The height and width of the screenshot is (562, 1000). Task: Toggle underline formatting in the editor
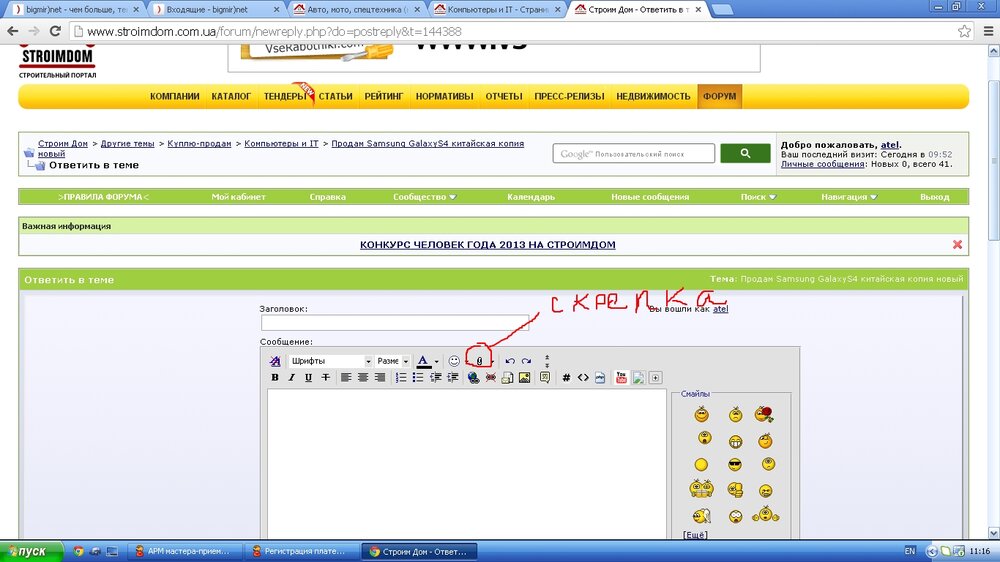pos(308,378)
